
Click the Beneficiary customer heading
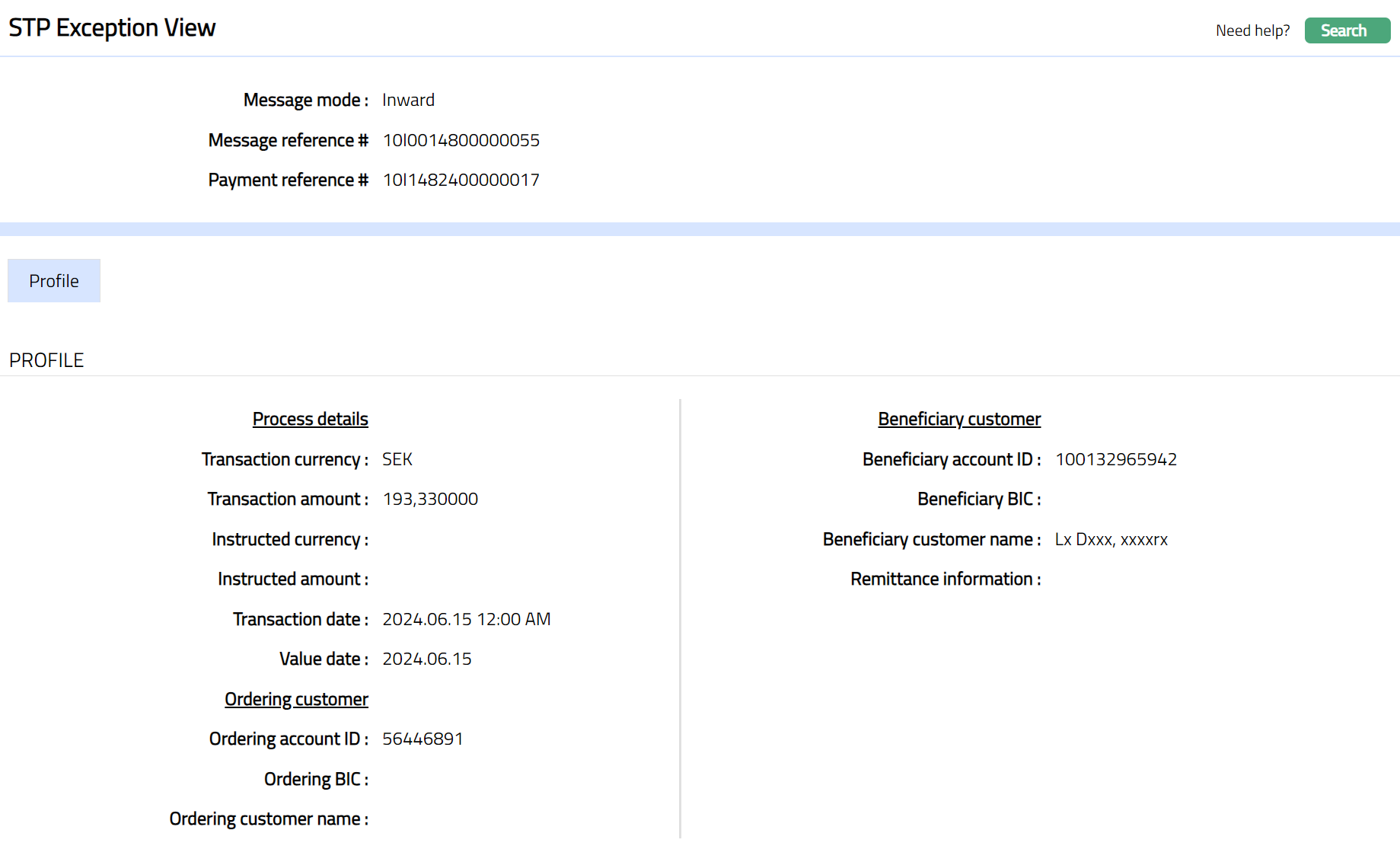958,420
